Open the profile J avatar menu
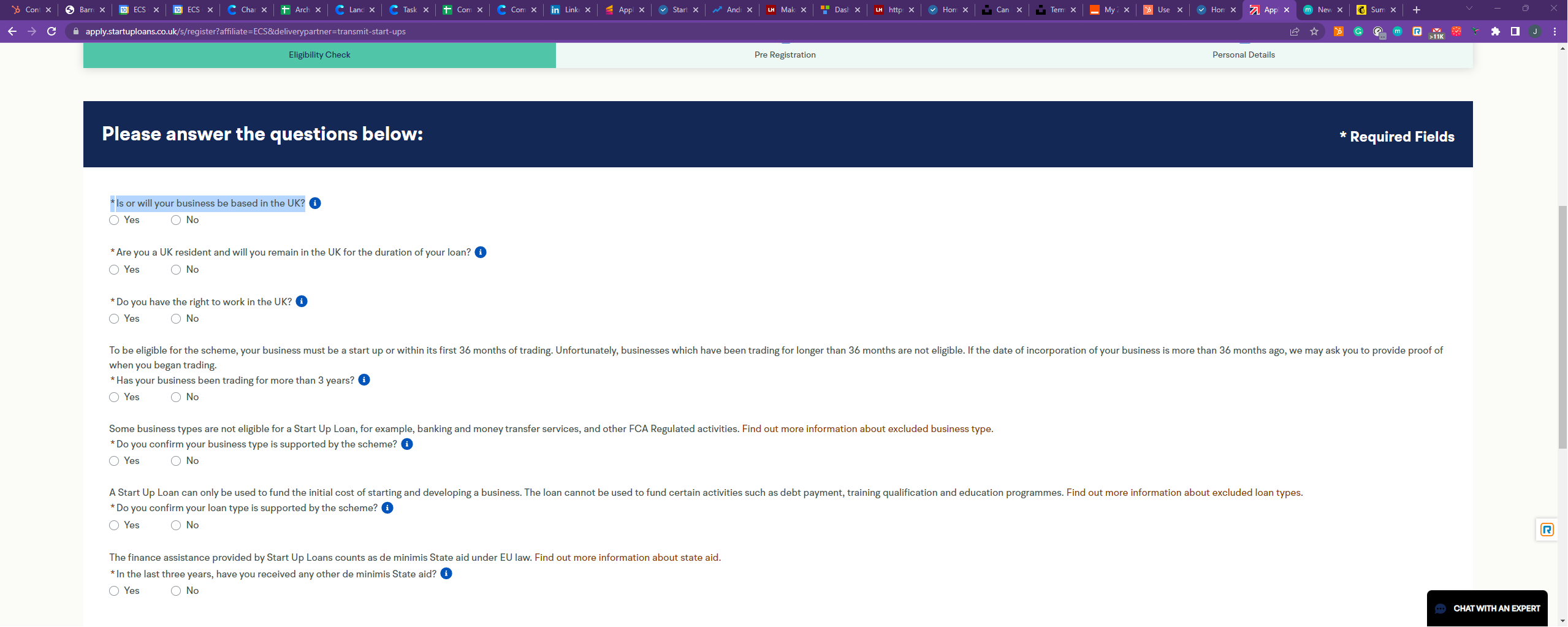Screen dimensions: 1568x627 [1535, 31]
